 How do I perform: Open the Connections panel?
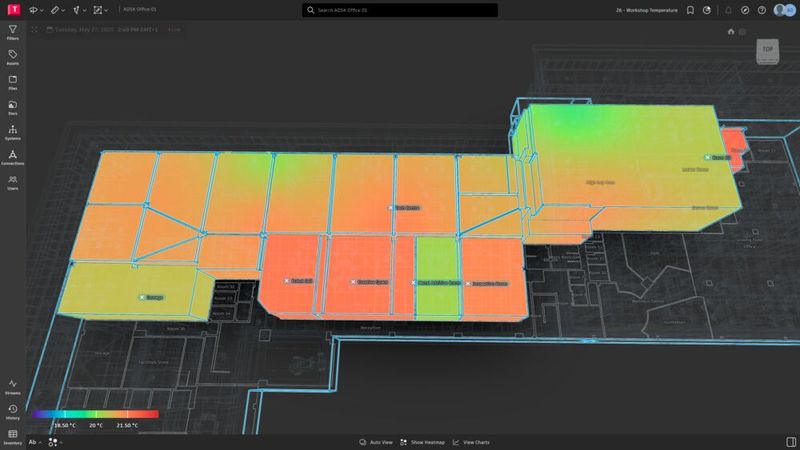[x=13, y=157]
